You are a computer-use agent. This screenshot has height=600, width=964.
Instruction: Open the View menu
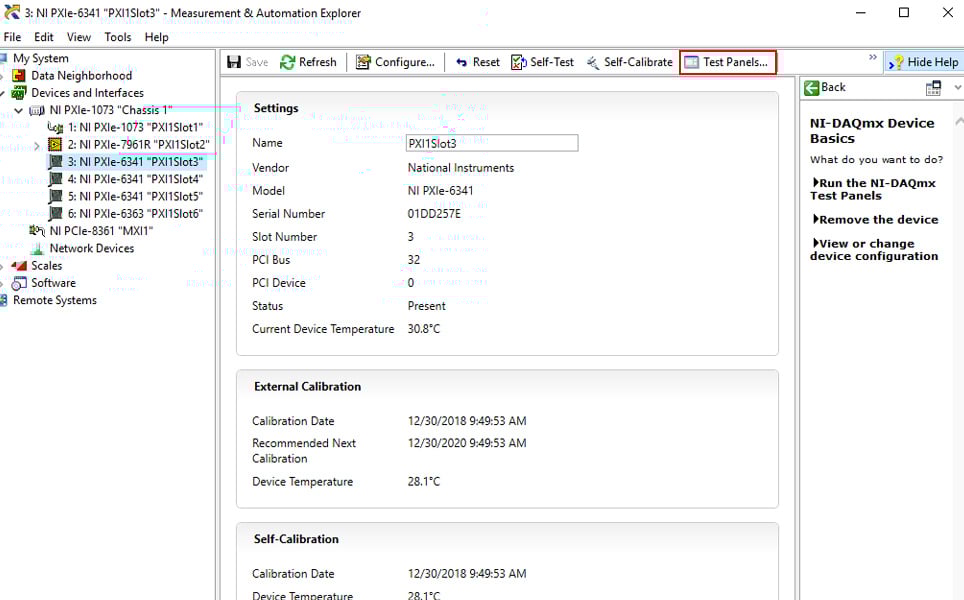pyautogui.click(x=79, y=37)
